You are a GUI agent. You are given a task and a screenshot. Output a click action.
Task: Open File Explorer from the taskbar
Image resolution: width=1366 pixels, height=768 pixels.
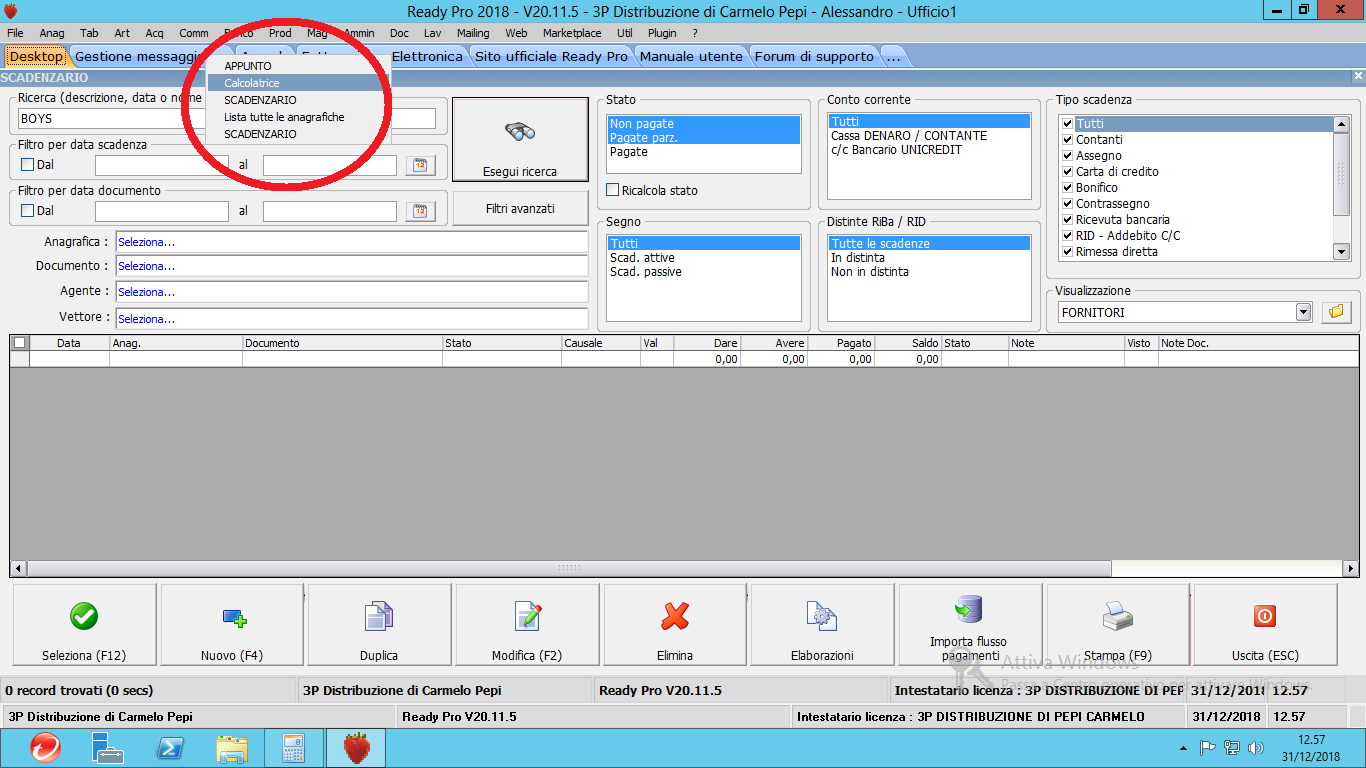click(x=232, y=748)
